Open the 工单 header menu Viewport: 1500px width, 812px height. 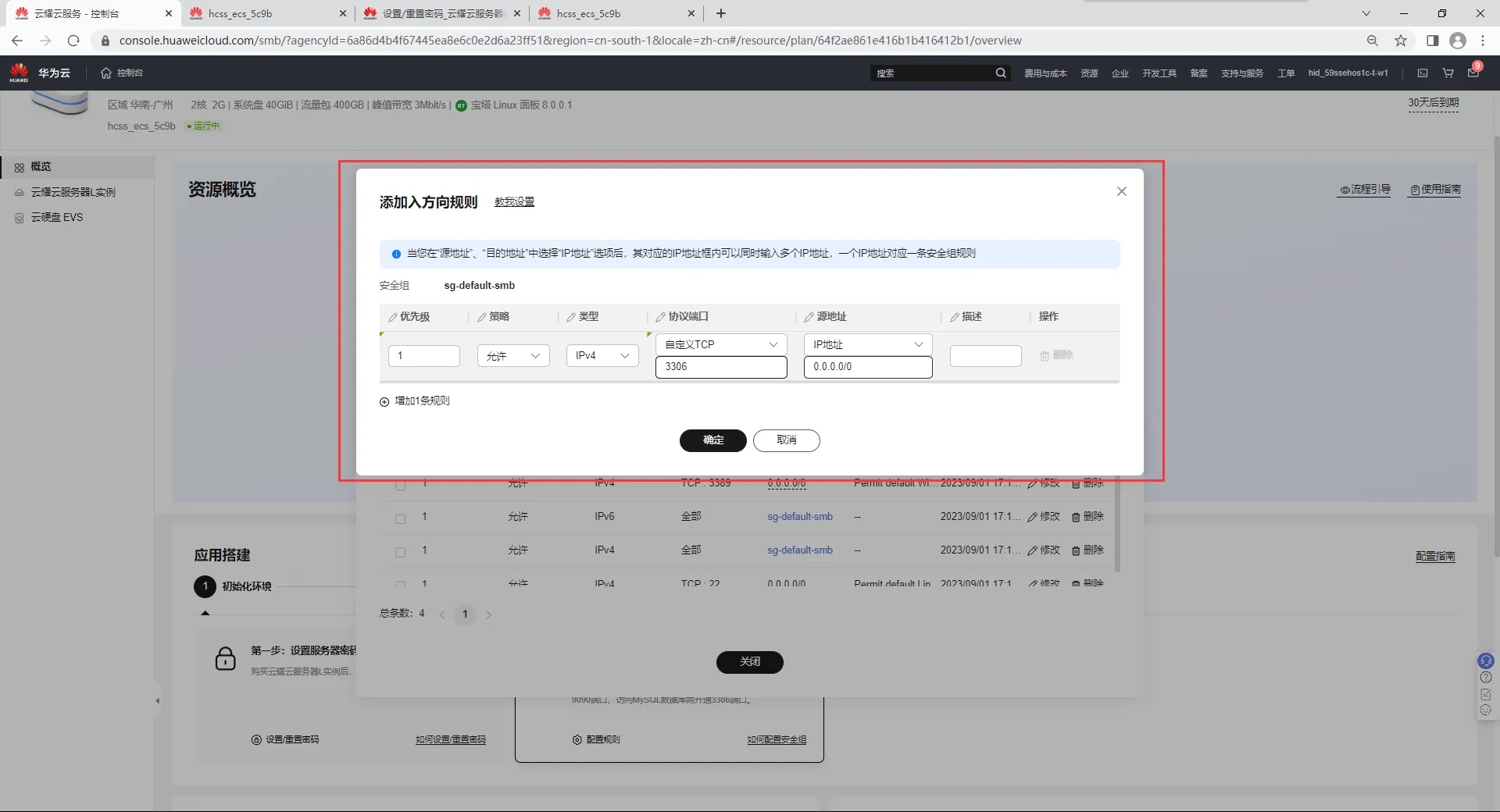(x=1286, y=73)
